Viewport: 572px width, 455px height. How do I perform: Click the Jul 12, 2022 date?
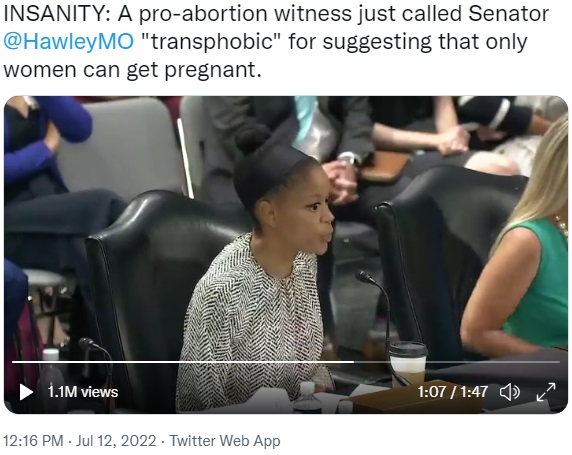coord(116,441)
